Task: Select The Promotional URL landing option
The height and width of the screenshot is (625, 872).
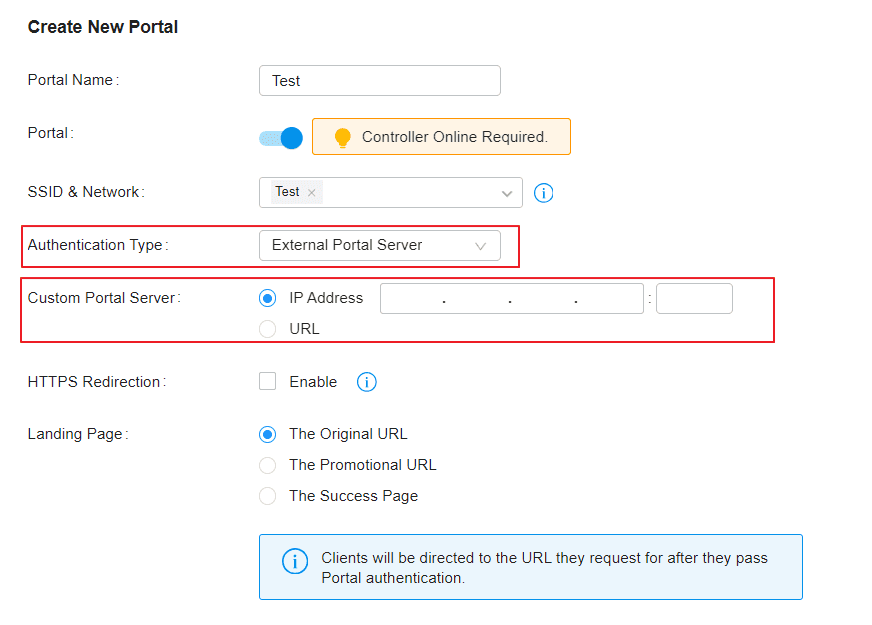Action: coord(267,465)
